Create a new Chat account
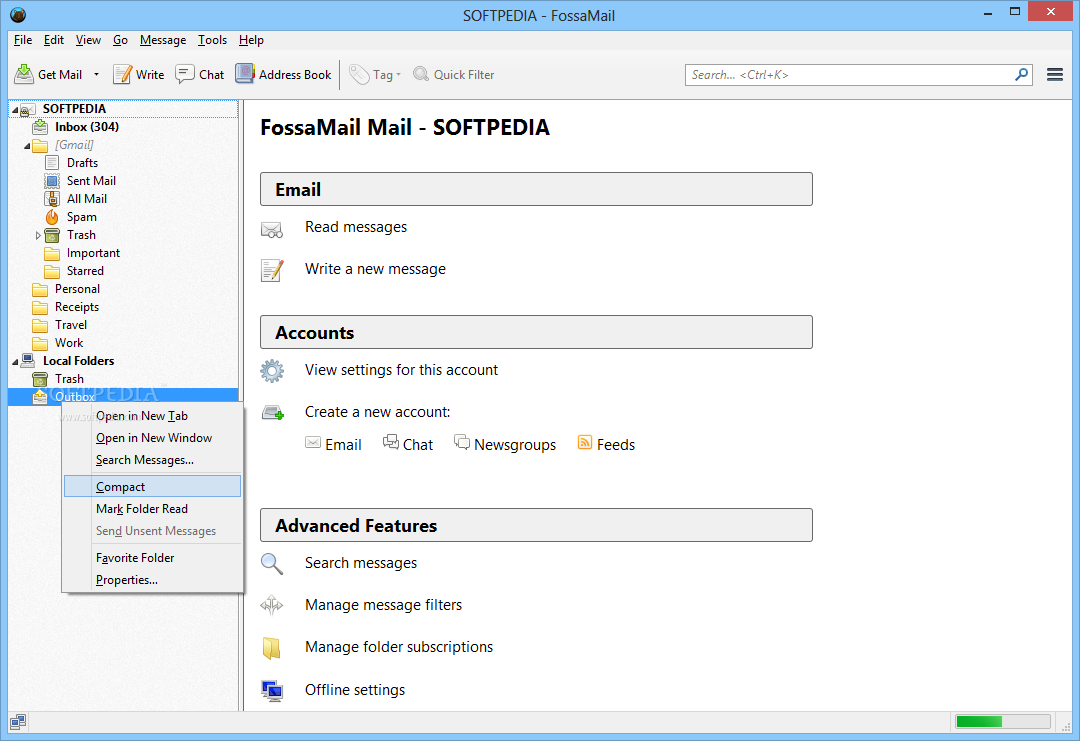The height and width of the screenshot is (741, 1080). [408, 443]
